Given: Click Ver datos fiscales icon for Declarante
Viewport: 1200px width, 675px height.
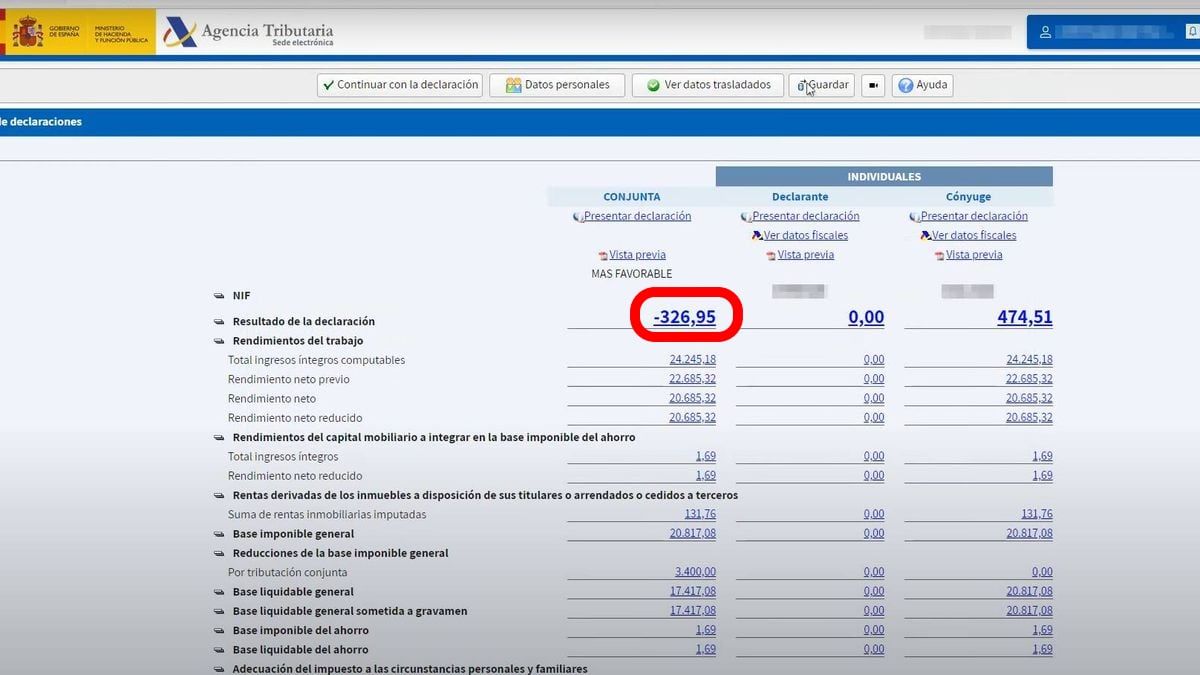Looking at the screenshot, I should click(757, 235).
